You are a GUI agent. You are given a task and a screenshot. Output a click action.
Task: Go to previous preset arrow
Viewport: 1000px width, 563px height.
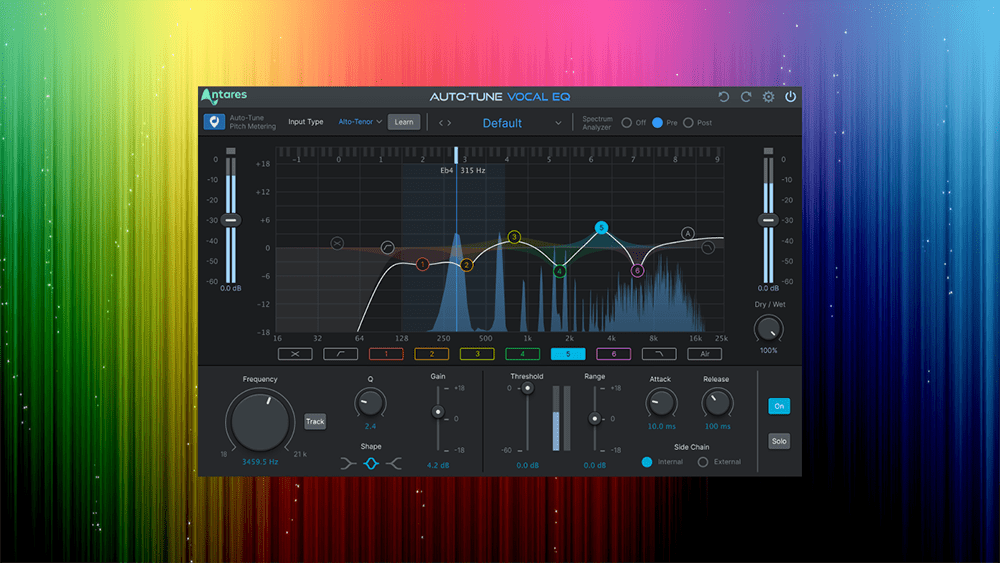point(441,123)
